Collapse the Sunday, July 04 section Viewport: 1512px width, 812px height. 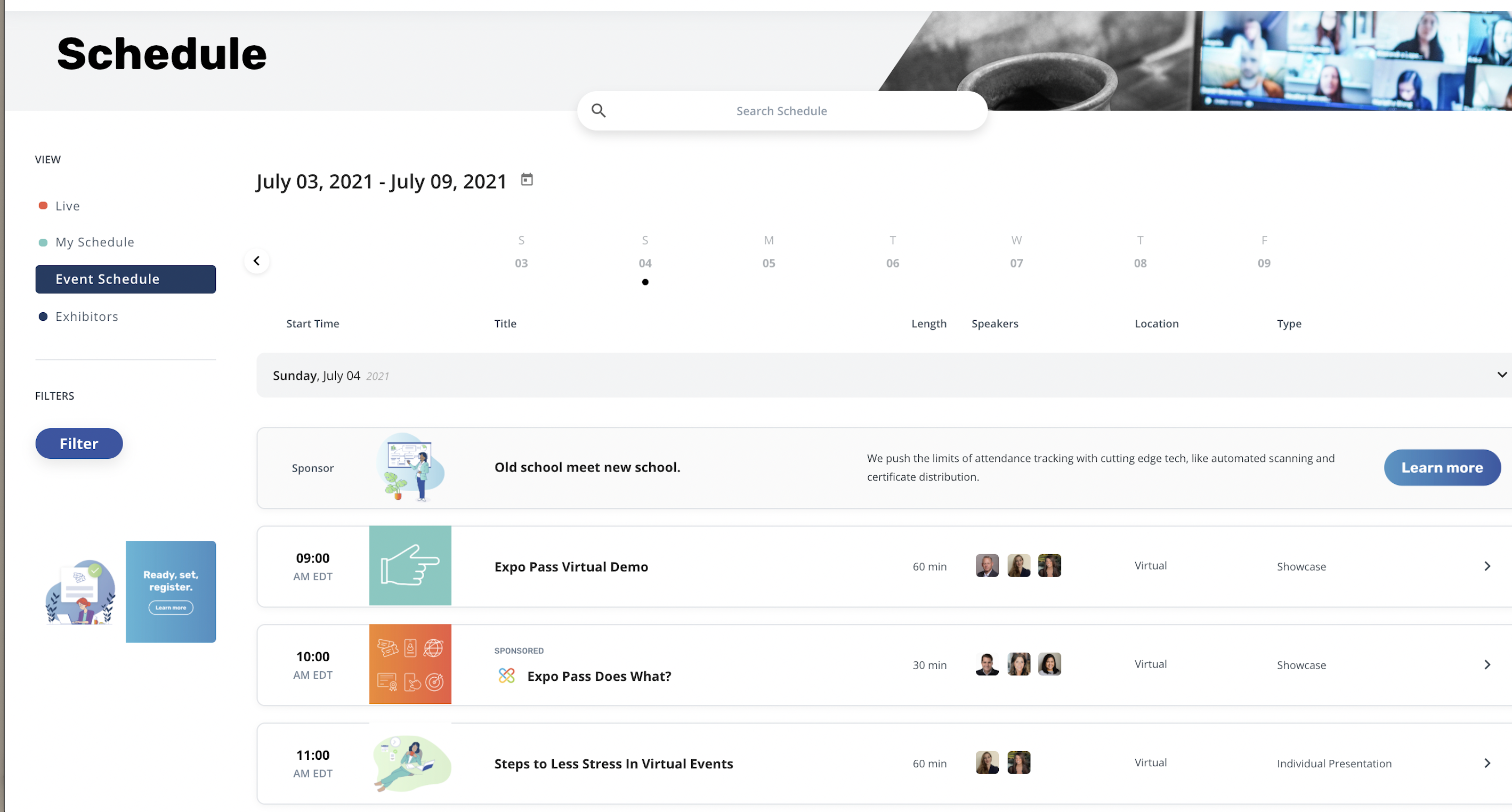point(1501,375)
